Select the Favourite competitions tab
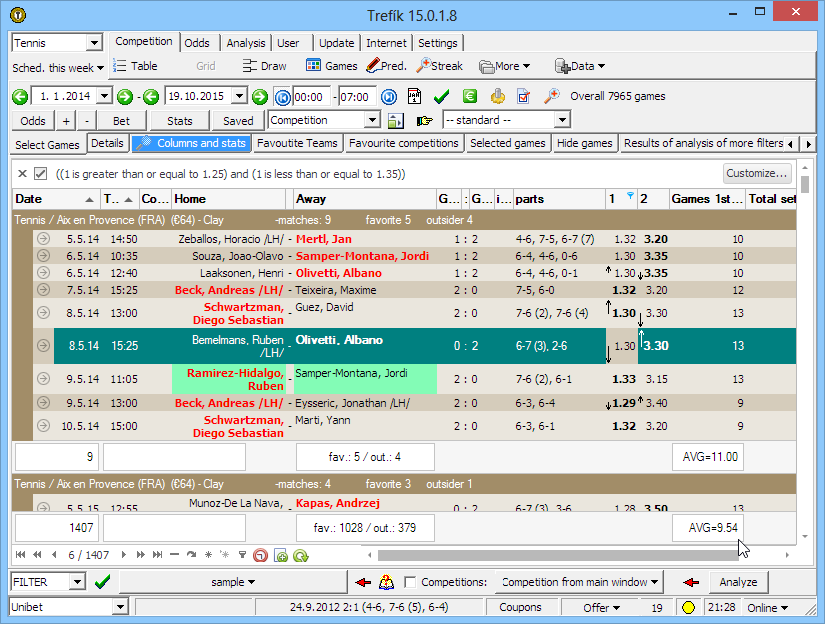Image resolution: width=825 pixels, height=624 pixels. click(x=404, y=144)
